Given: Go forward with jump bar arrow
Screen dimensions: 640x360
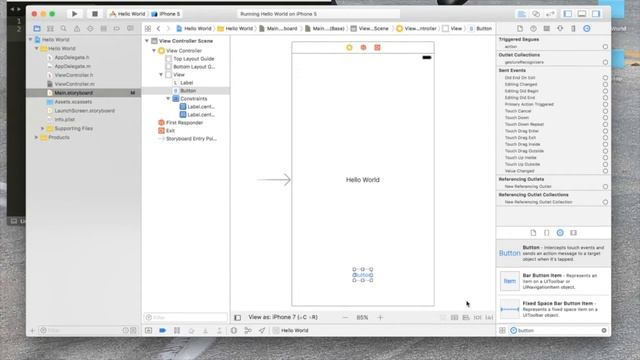Looking at the screenshot, I should click(x=168, y=29).
